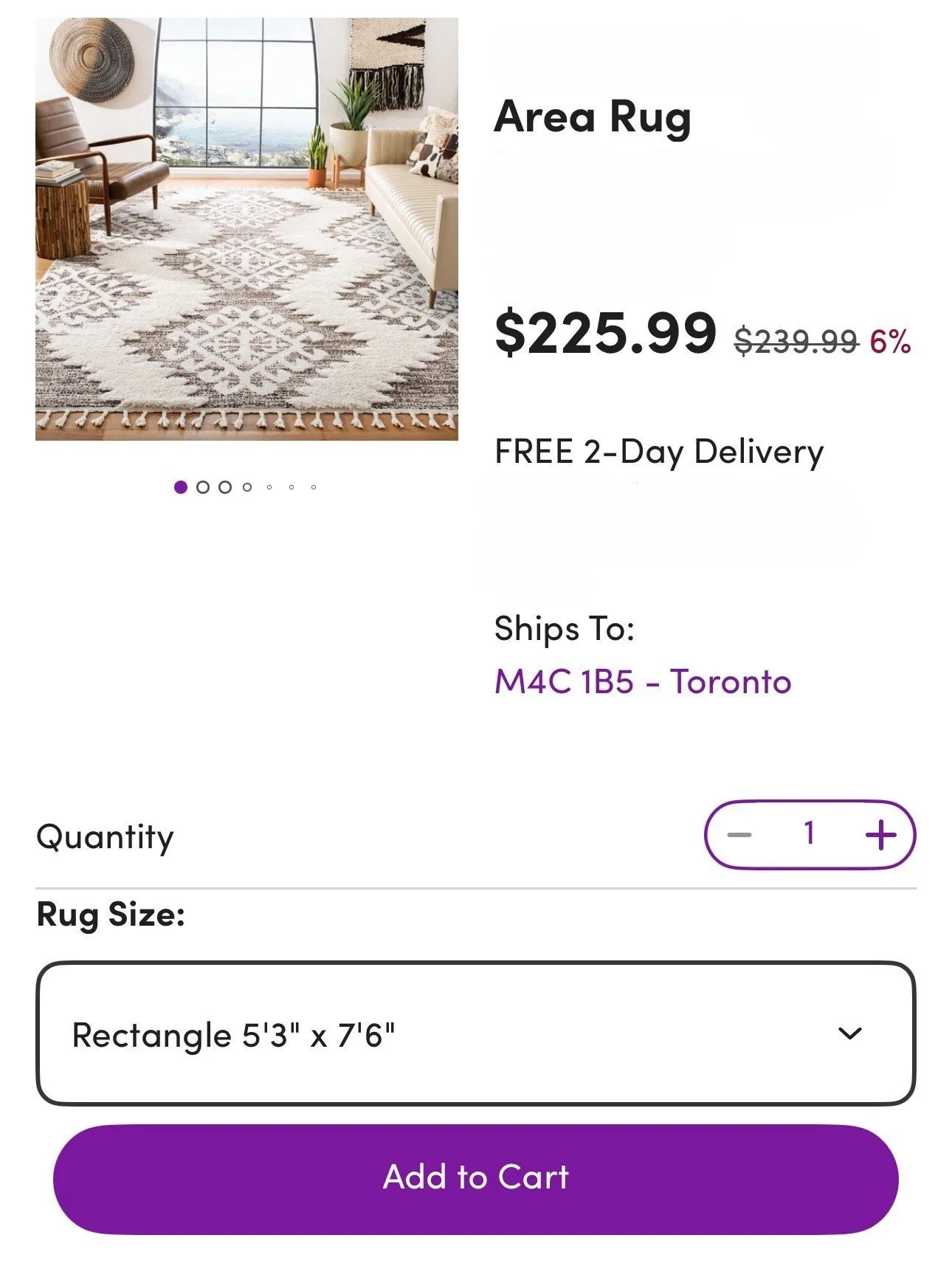Open the size selector showing Rectangle 5'3" x 7'6"
This screenshot has height=1266, width=952.
click(476, 1036)
